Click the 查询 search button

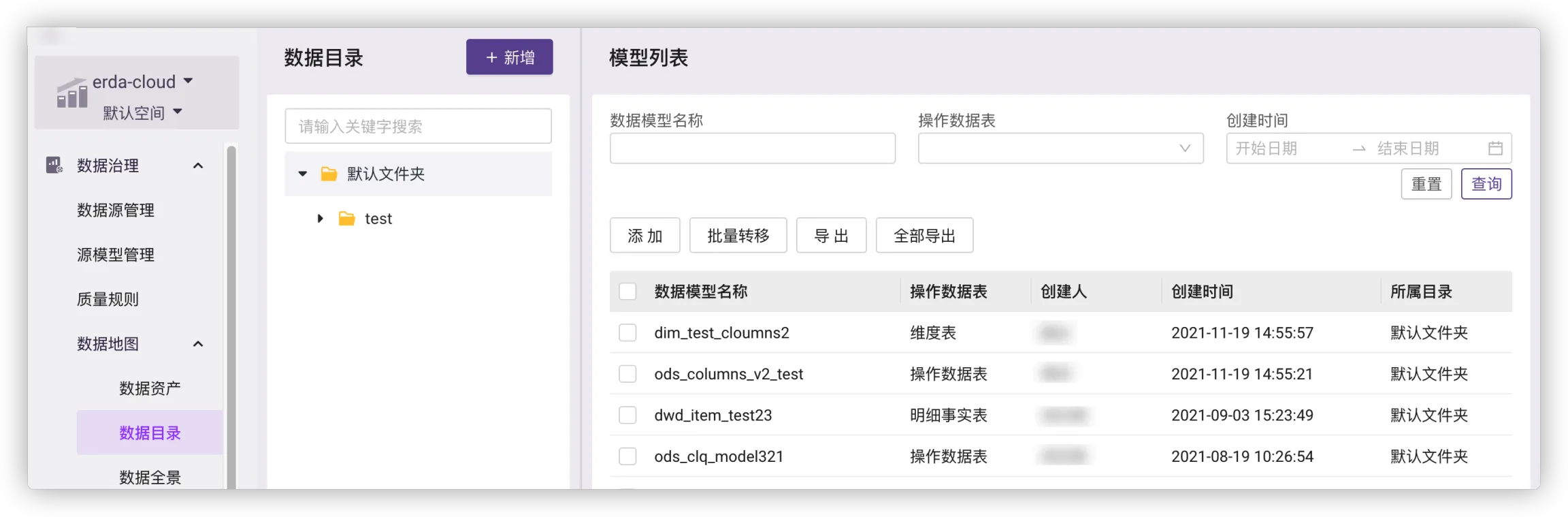[1486, 184]
